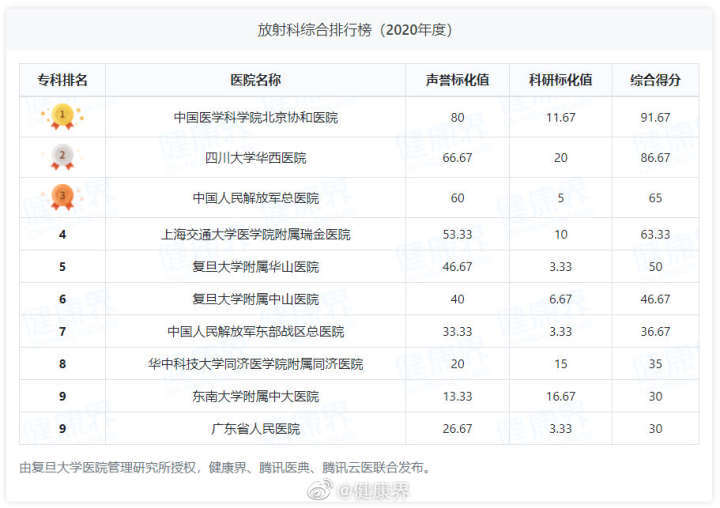
Task: Click rank 9 beside 广东省人民医院
Action: tap(62, 429)
